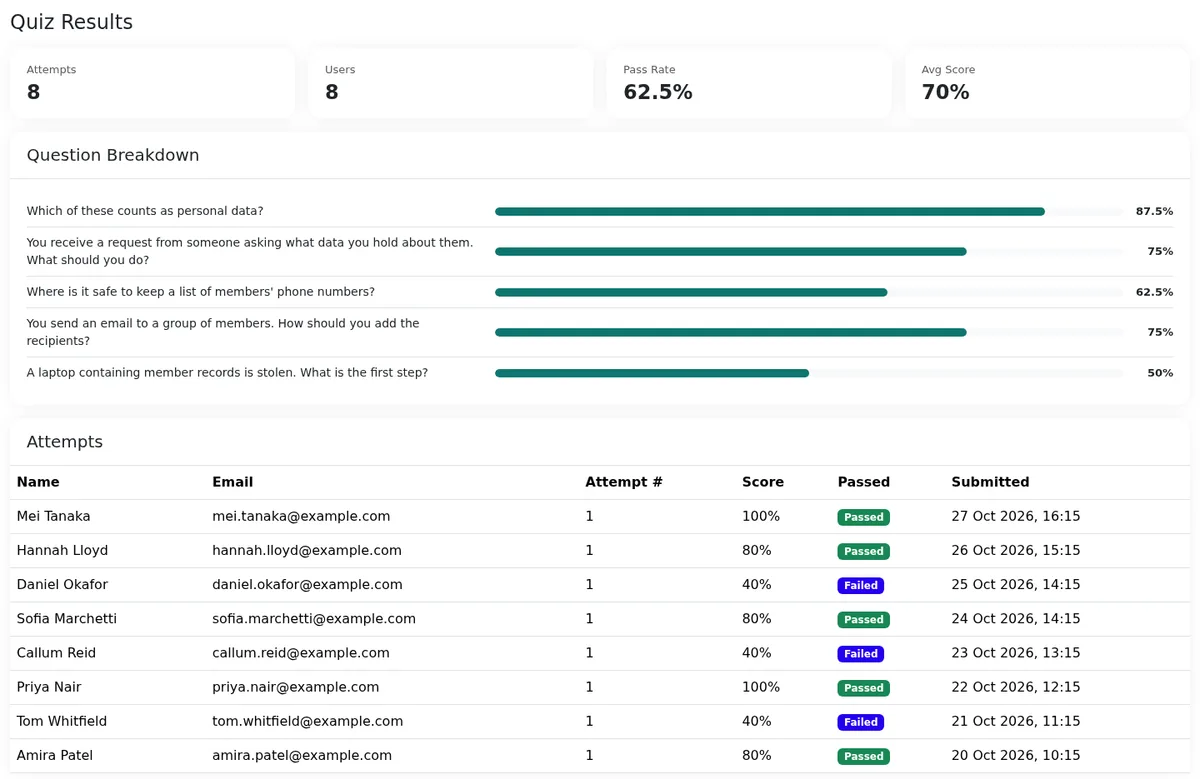Sort by the Score column header
1200x779 pixels.
763,482
